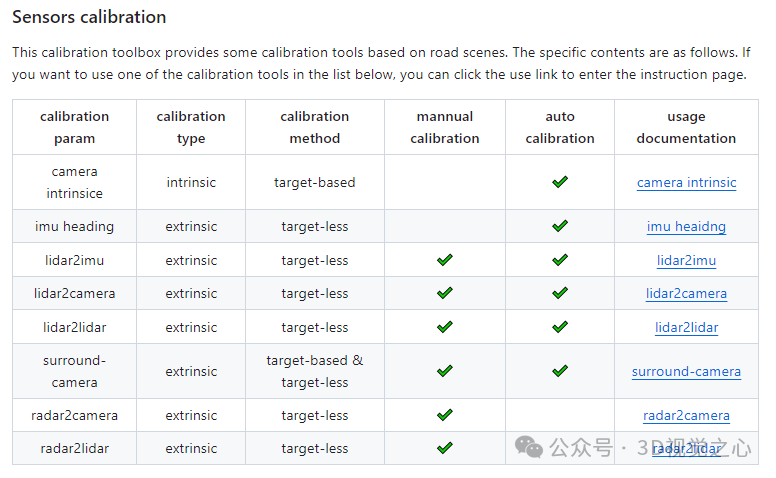Viewport: 776px width, 478px height.
Task: Click the WeChat logo in the watermark
Action: pos(529,447)
